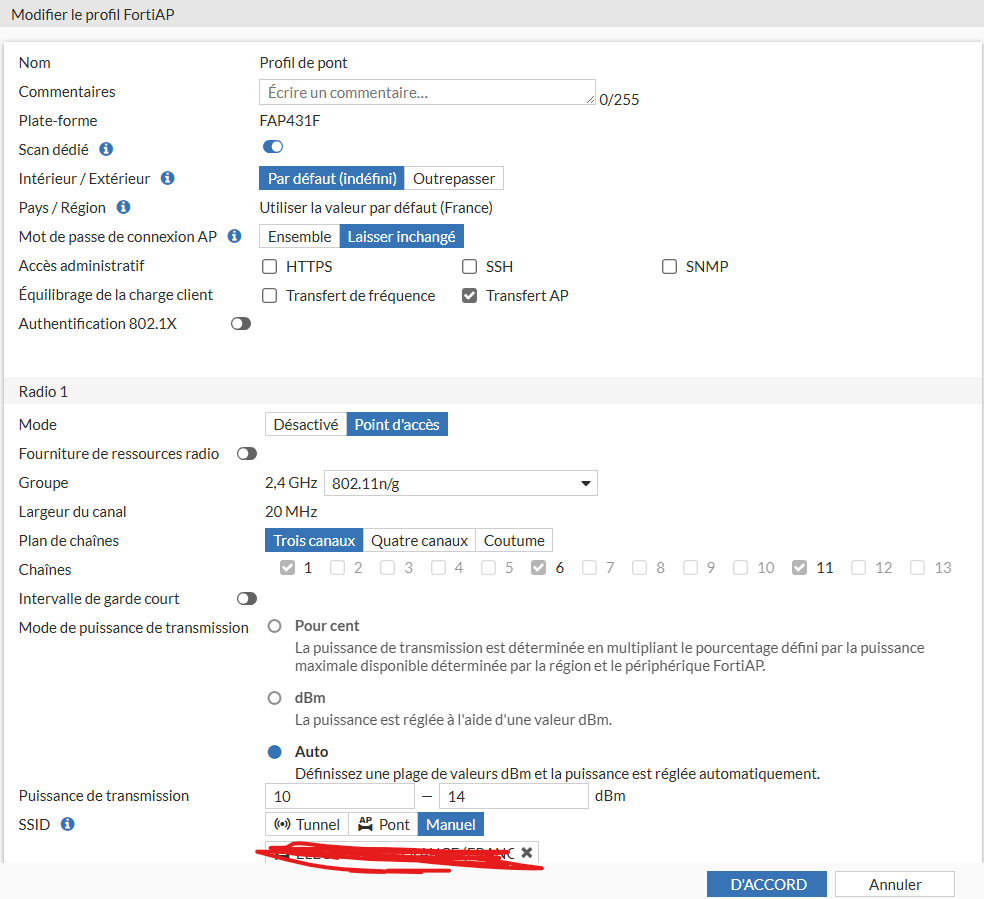Select Pour cent power mode radio
This screenshot has height=899, width=984.
[275, 626]
